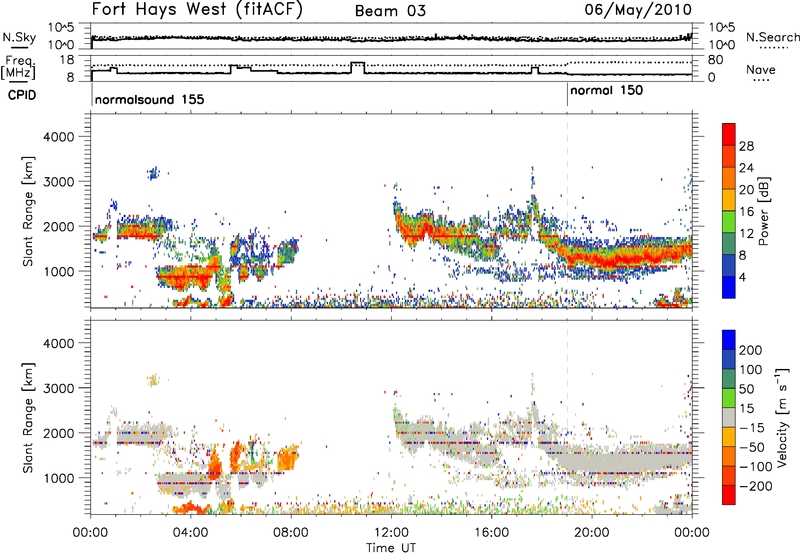Click the blue top segment of Velocity colorbar

click(x=729, y=340)
